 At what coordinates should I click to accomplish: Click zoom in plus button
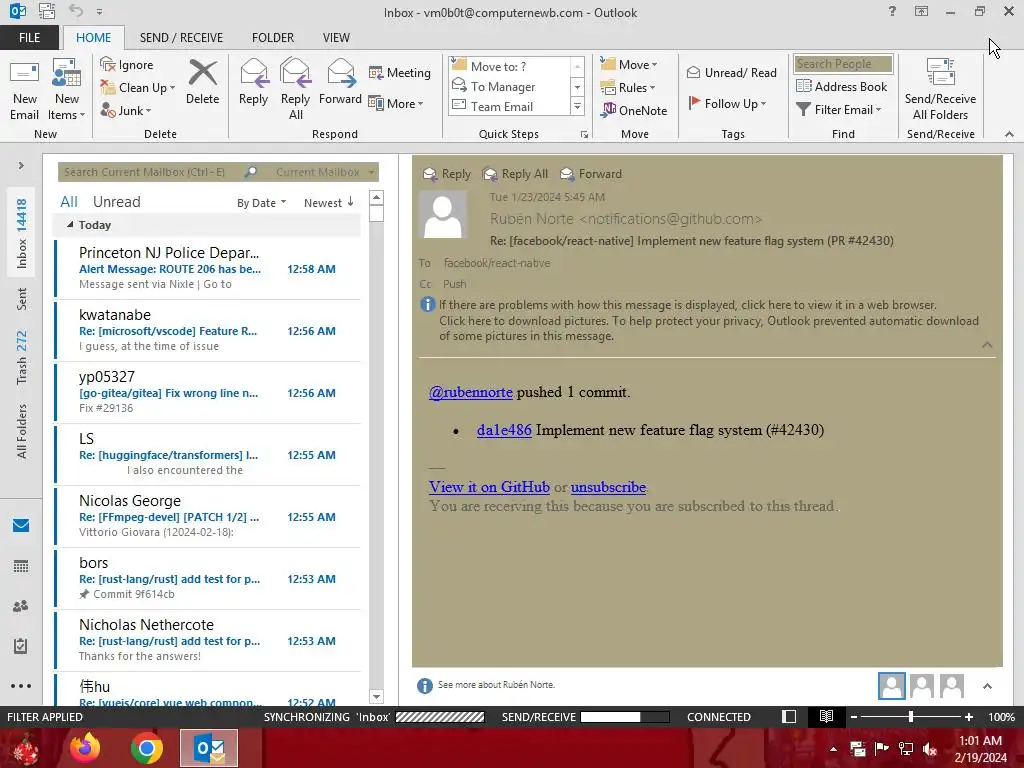coord(968,716)
